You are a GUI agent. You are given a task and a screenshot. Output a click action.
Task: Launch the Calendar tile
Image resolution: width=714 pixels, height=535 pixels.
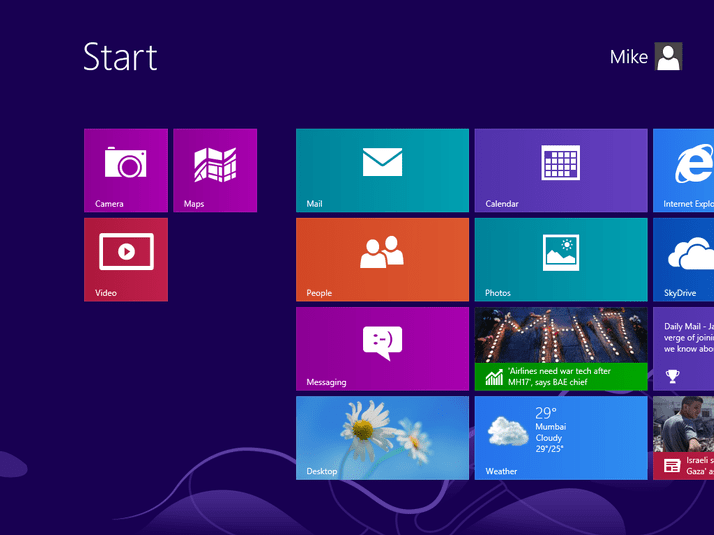(x=561, y=170)
